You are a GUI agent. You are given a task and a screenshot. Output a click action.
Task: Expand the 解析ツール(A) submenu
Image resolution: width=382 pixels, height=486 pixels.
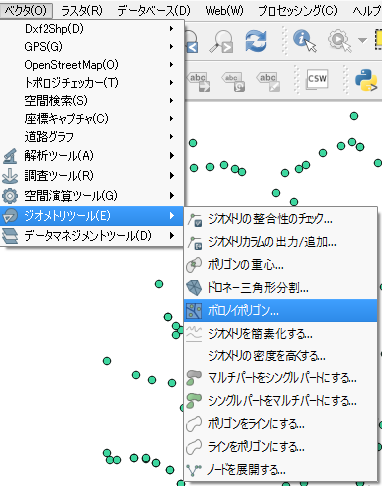click(92, 156)
